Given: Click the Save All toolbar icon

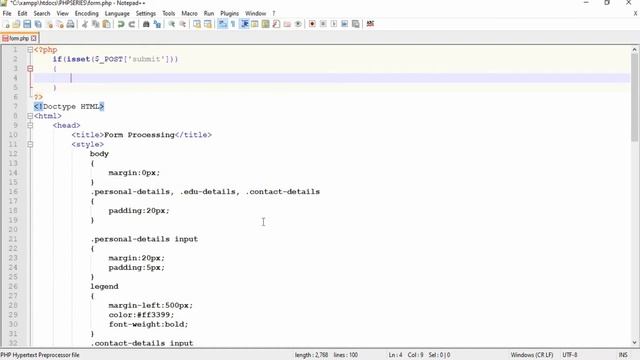Looking at the screenshot, I should tap(38, 24).
